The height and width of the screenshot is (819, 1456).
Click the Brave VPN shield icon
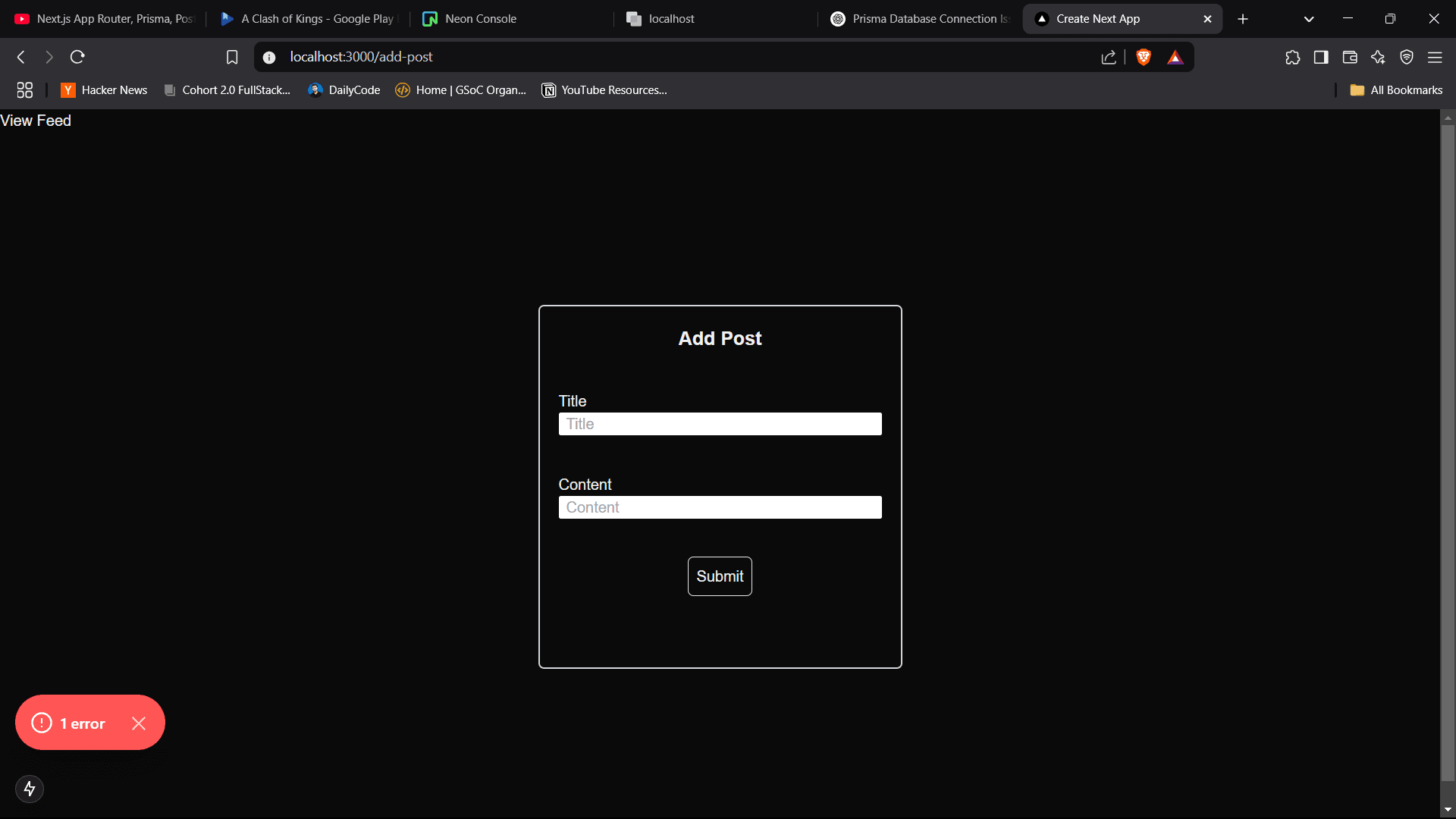pos(1407,57)
